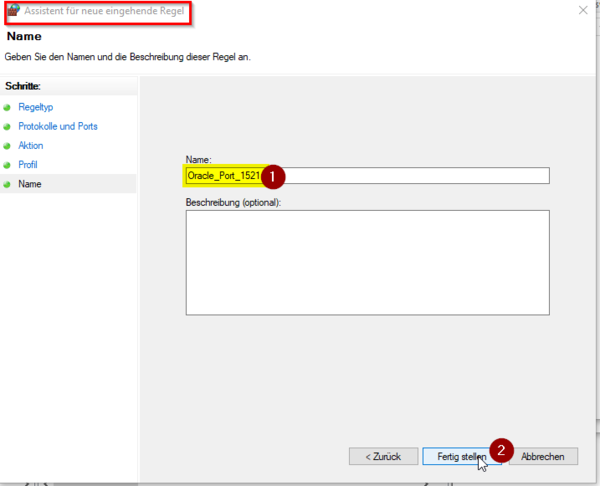This screenshot has width=600, height=486.
Task: Select the Name step in sidebar
Action: pos(30,184)
